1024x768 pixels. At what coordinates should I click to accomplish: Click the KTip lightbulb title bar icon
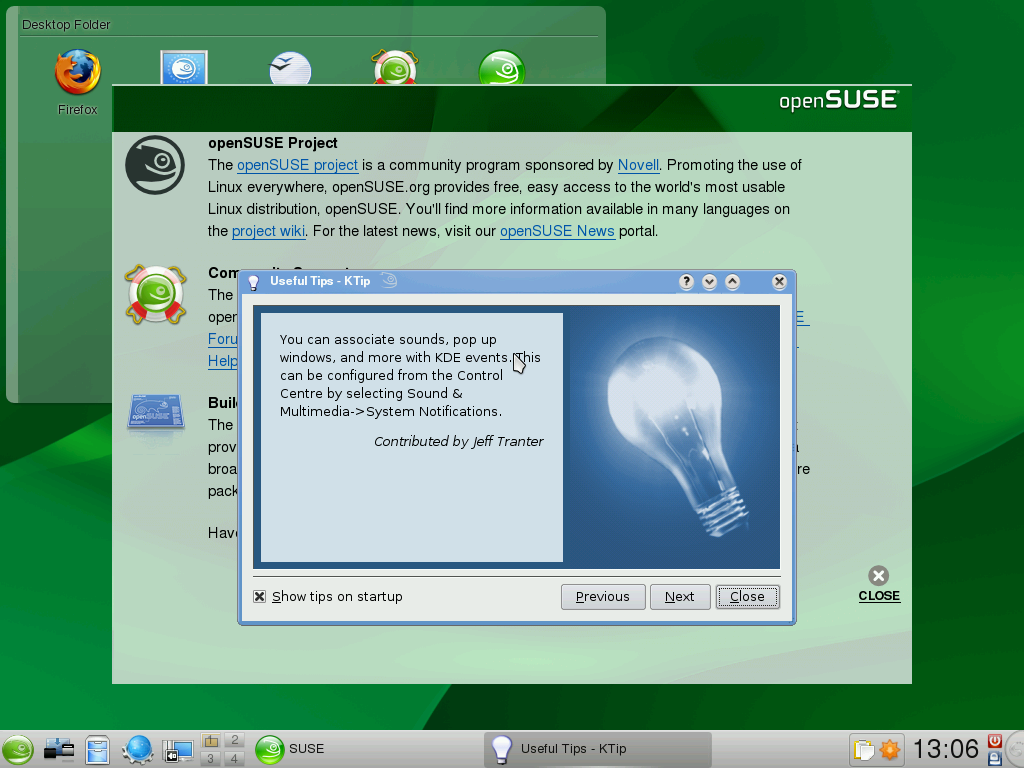coord(254,282)
